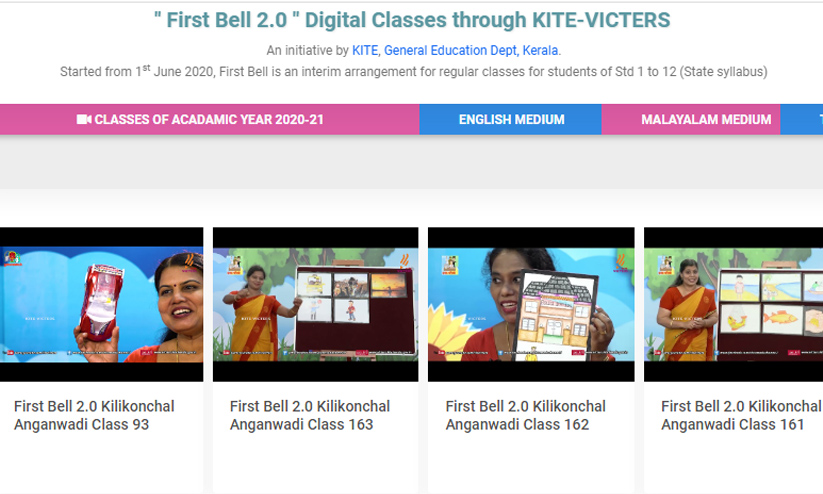The width and height of the screenshot is (823, 494).
Task: Play the Anganwadi Class 163 video thumbnail
Action: [x=315, y=304]
